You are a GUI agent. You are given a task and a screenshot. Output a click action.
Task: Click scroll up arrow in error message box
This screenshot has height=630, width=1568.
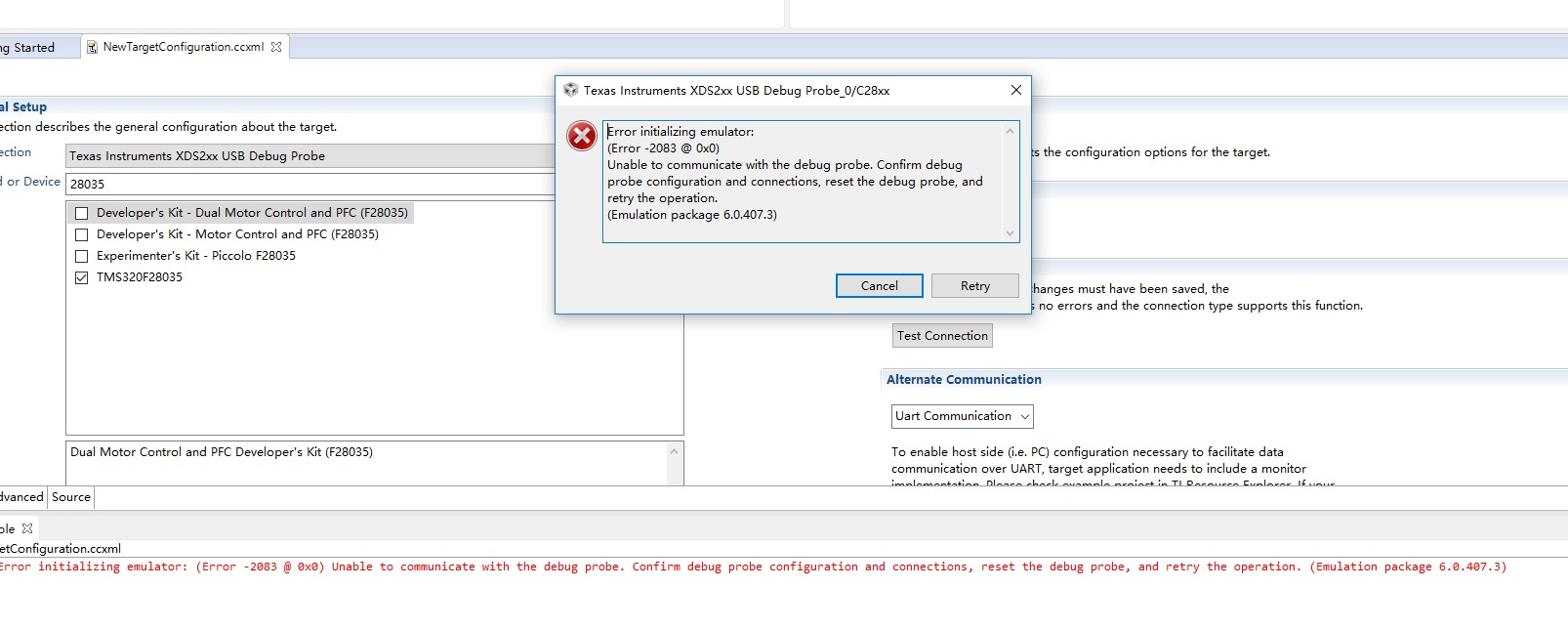click(x=1010, y=131)
